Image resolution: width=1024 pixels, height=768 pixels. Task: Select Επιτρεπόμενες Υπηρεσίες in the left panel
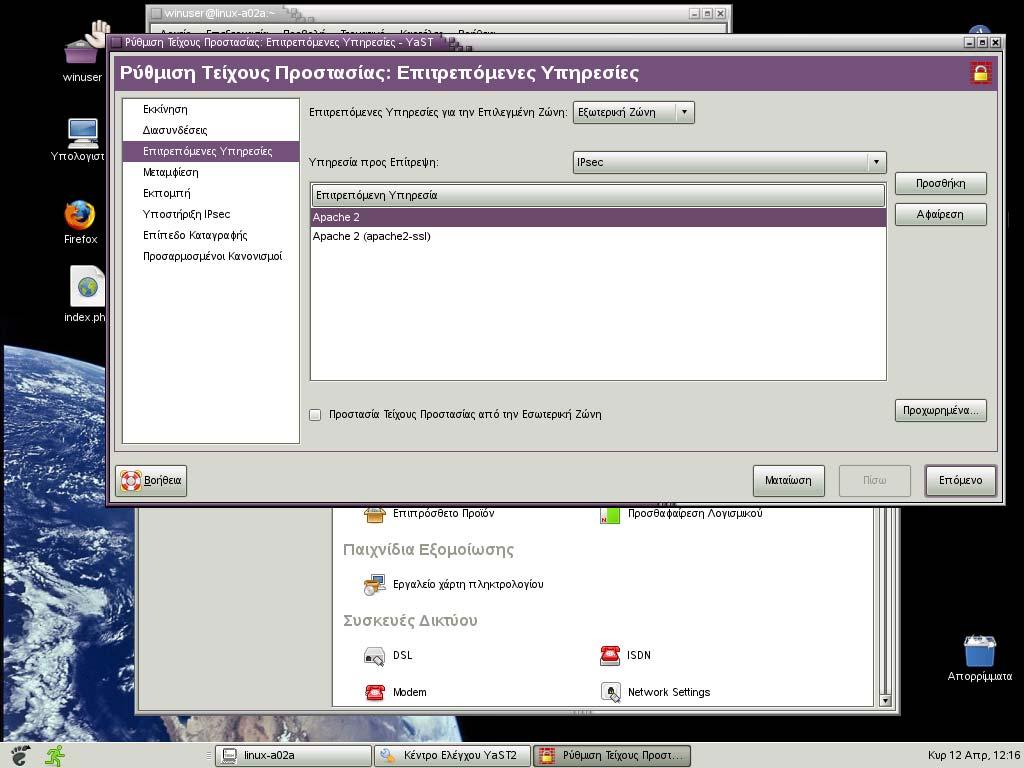pyautogui.click(x=210, y=151)
